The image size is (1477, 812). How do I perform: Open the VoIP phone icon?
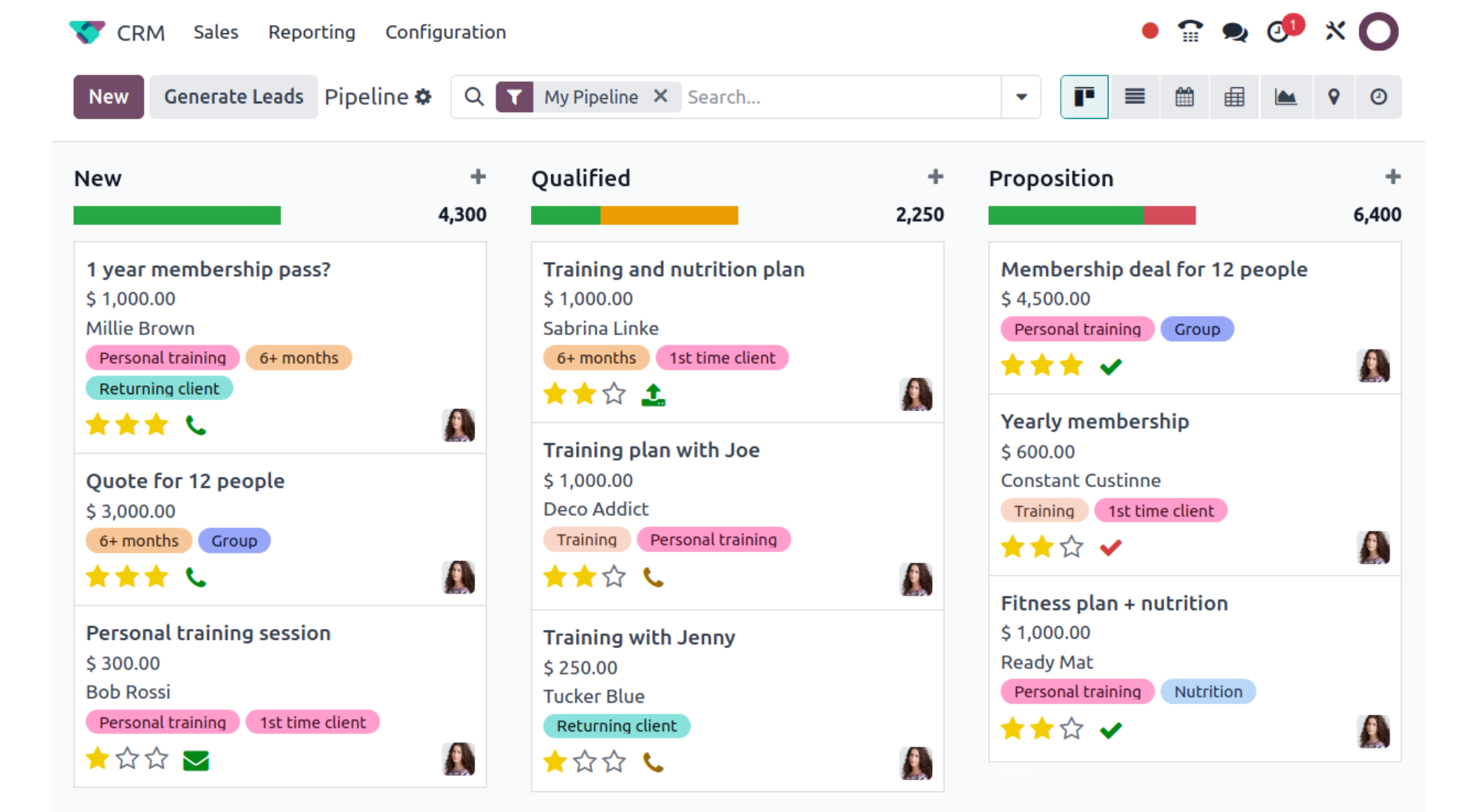click(x=1190, y=32)
